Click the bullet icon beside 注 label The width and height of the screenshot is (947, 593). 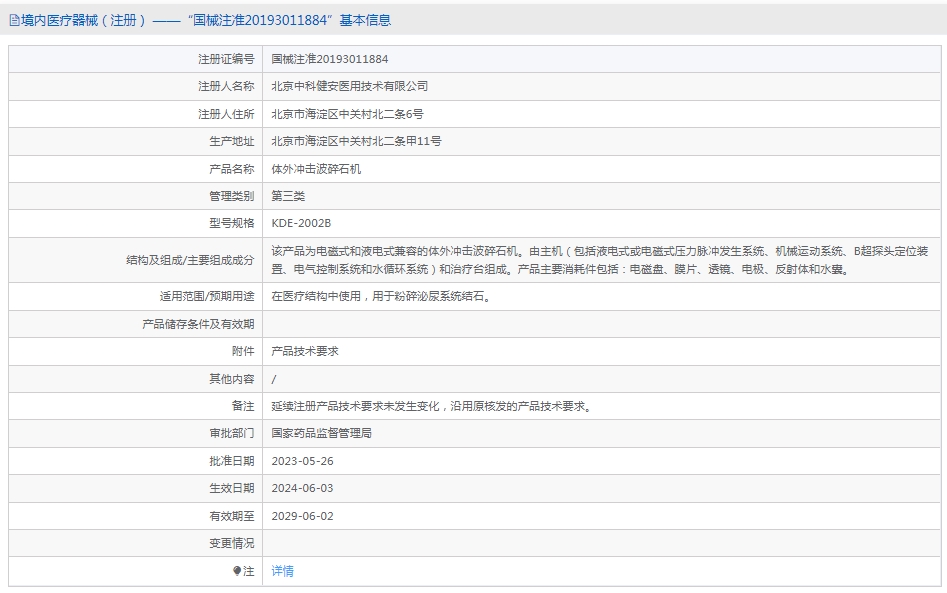point(237,571)
